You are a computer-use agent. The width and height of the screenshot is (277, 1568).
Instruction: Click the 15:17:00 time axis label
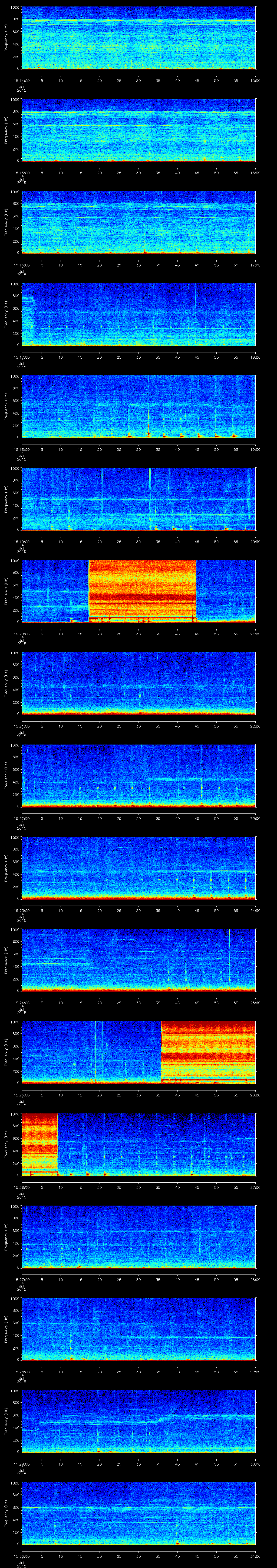pyautogui.click(x=21, y=357)
